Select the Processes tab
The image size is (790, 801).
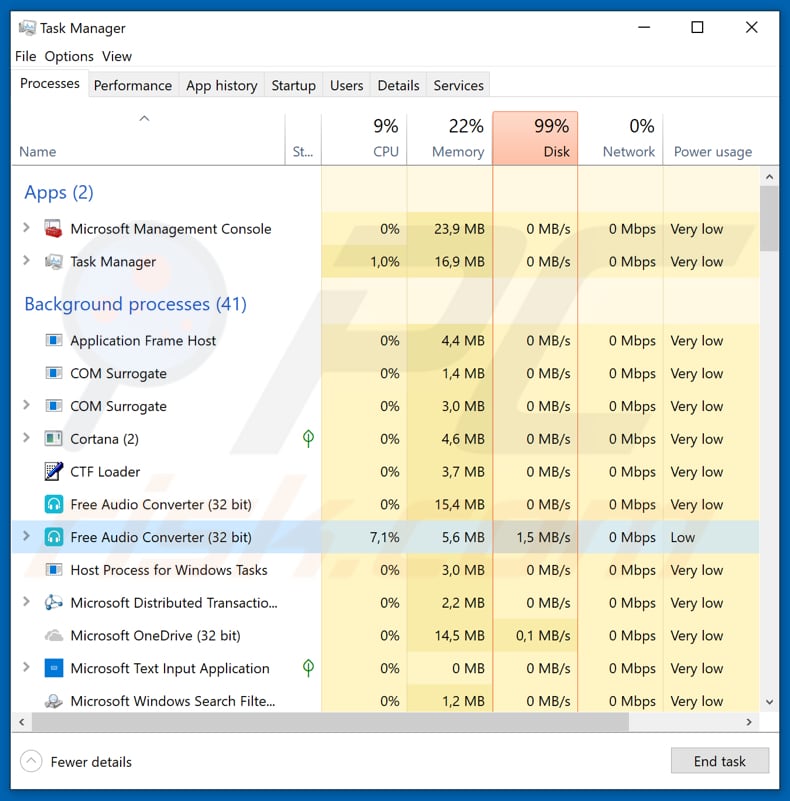50,83
